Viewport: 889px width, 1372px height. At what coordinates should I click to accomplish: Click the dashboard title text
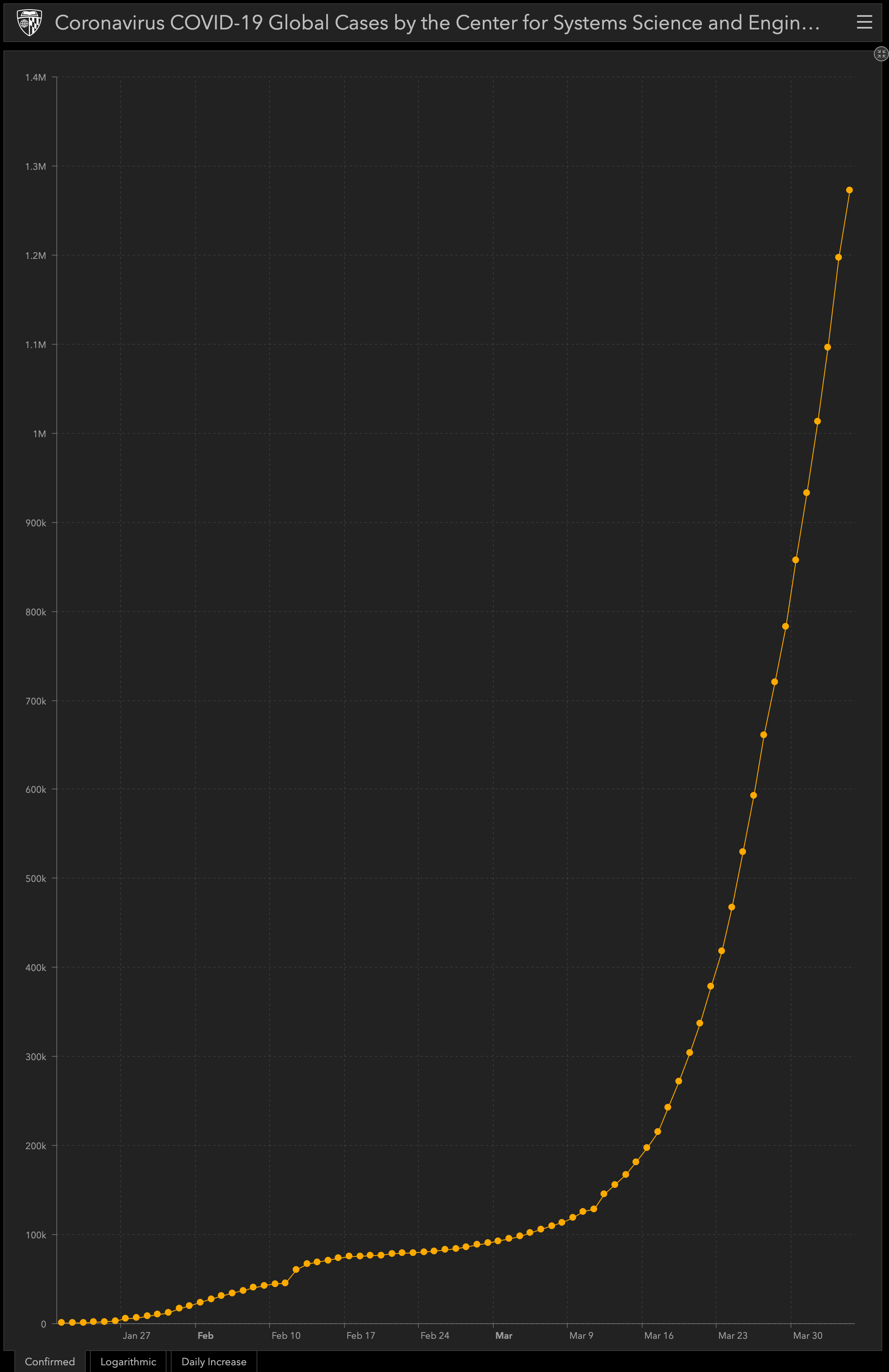tap(437, 22)
